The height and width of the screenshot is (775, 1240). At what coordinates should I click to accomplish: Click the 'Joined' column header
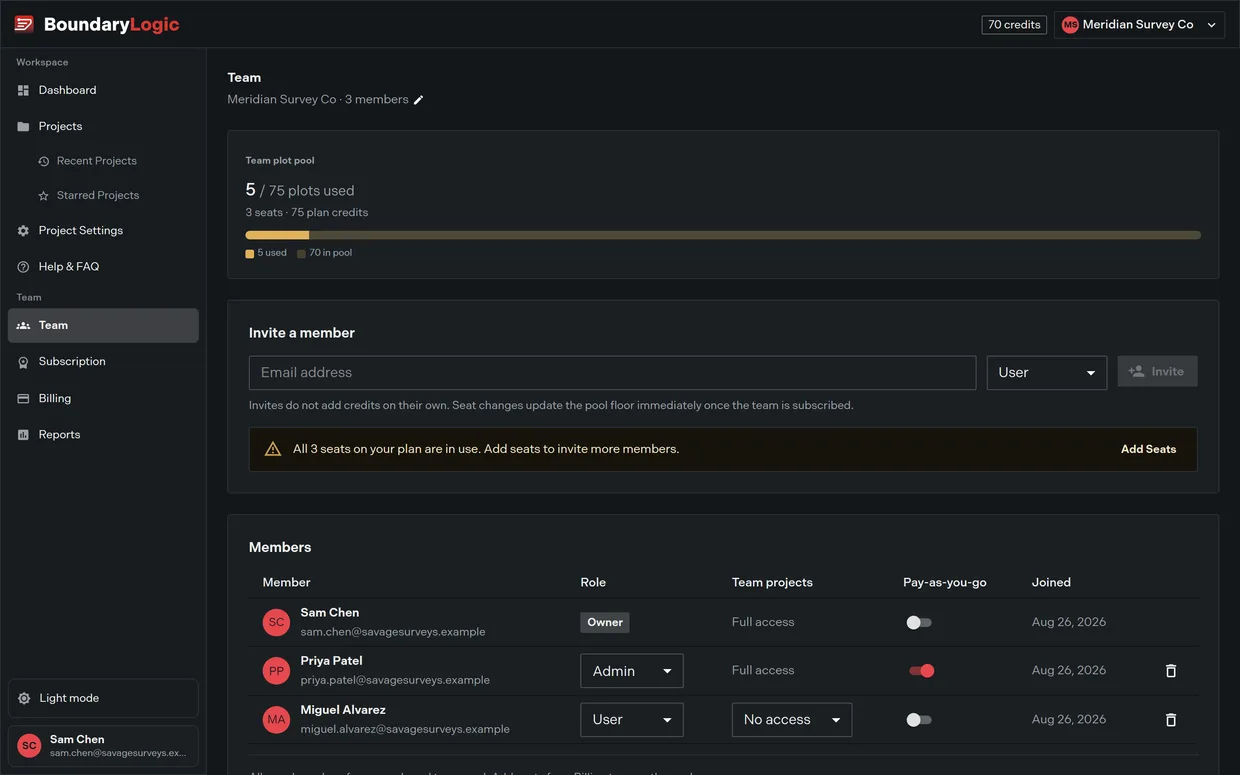[1051, 582]
